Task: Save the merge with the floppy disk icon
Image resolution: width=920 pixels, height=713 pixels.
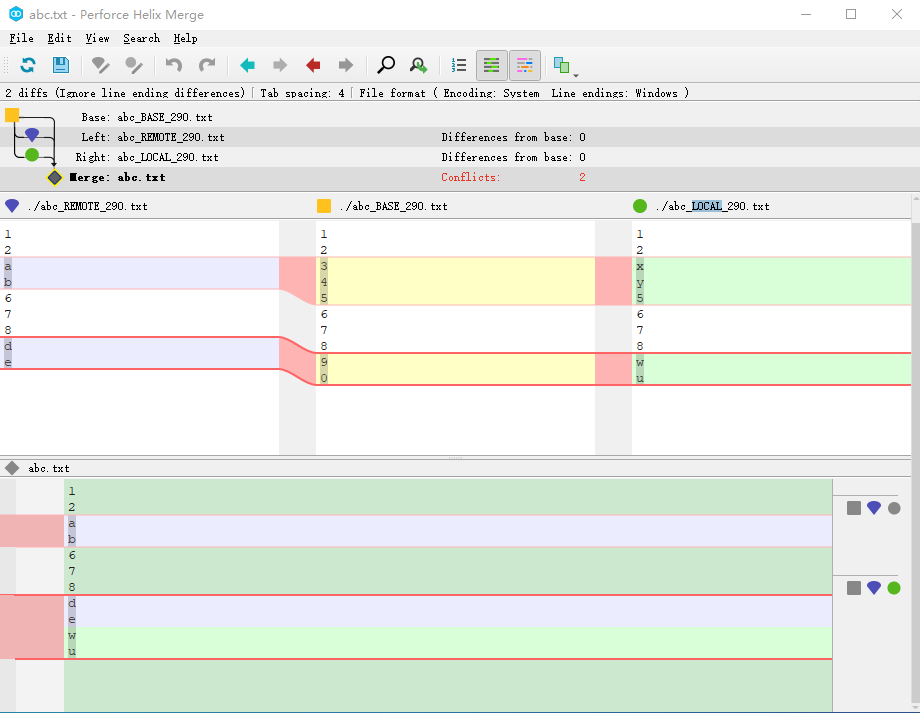Action: pos(60,65)
